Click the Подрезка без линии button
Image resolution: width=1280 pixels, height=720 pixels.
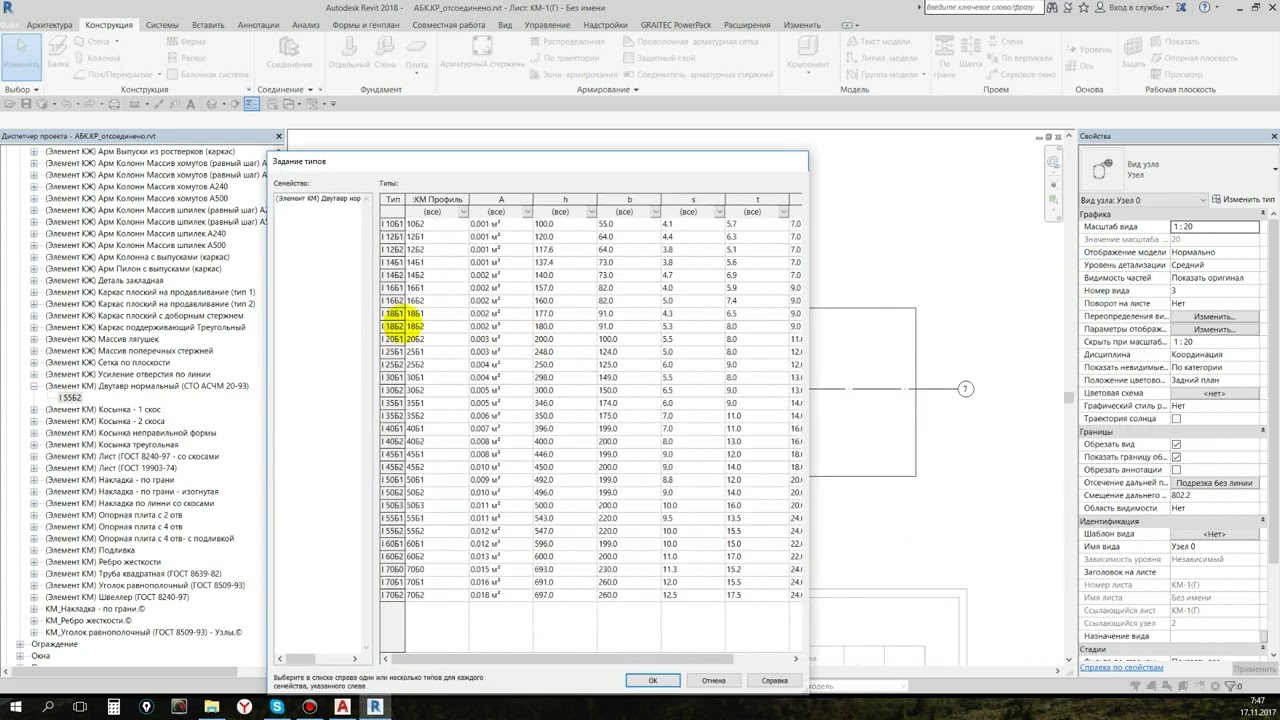tap(1215, 483)
